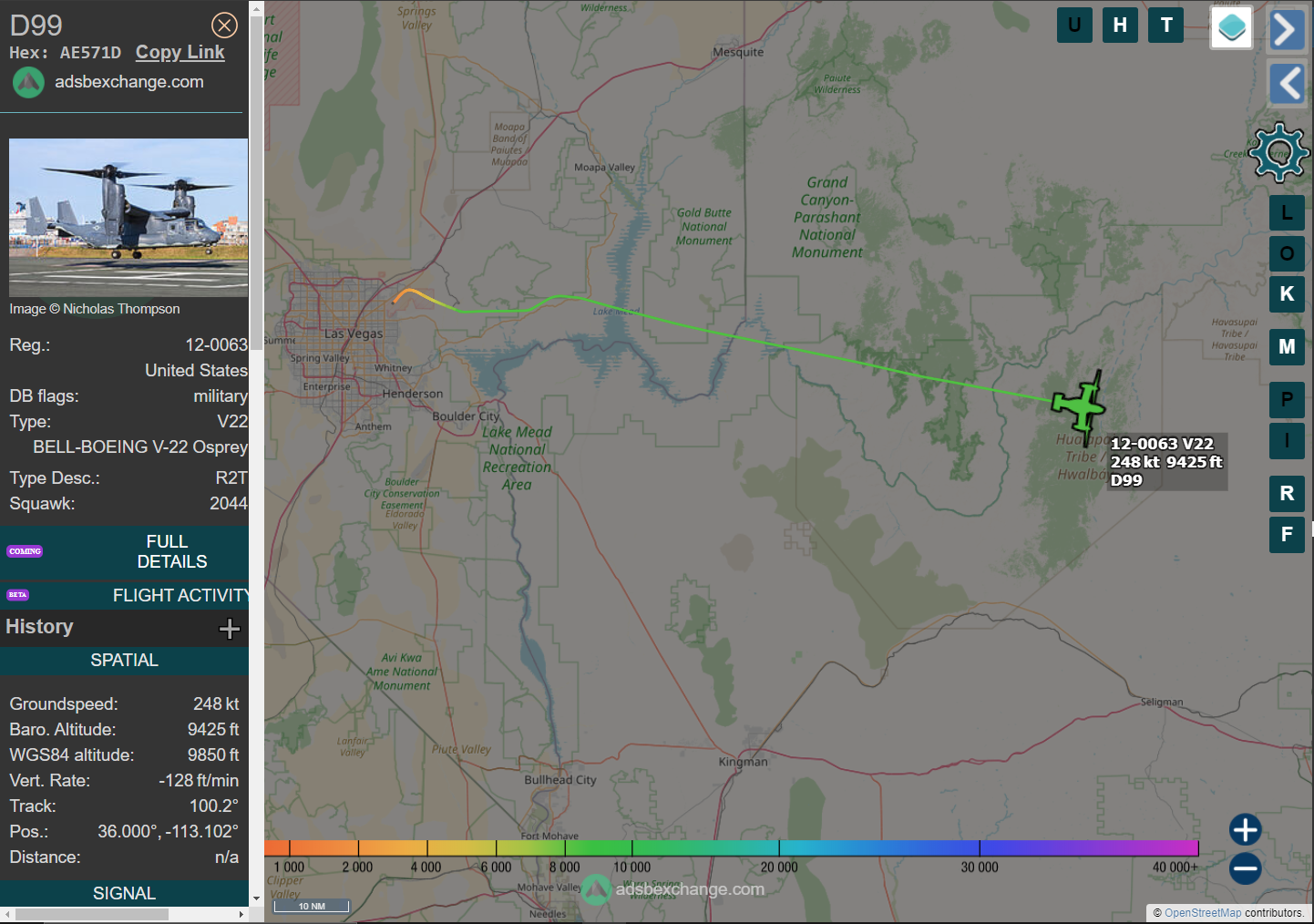
Task: Toggle the I map button
Action: coord(1287,441)
